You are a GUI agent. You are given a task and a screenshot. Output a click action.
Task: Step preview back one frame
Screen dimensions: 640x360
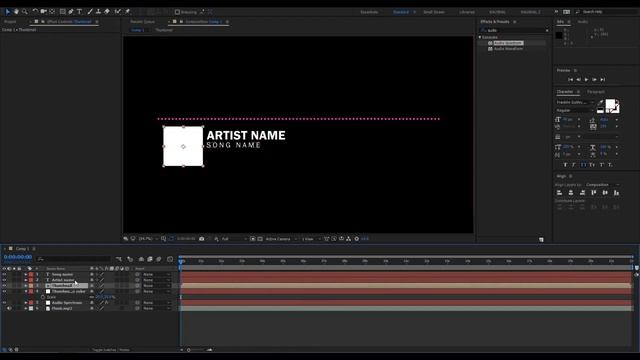(578, 80)
